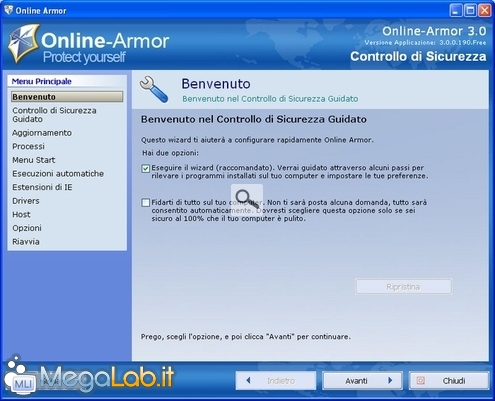Open Estensioni di IE section
This screenshot has width=495, height=401.
[42, 187]
